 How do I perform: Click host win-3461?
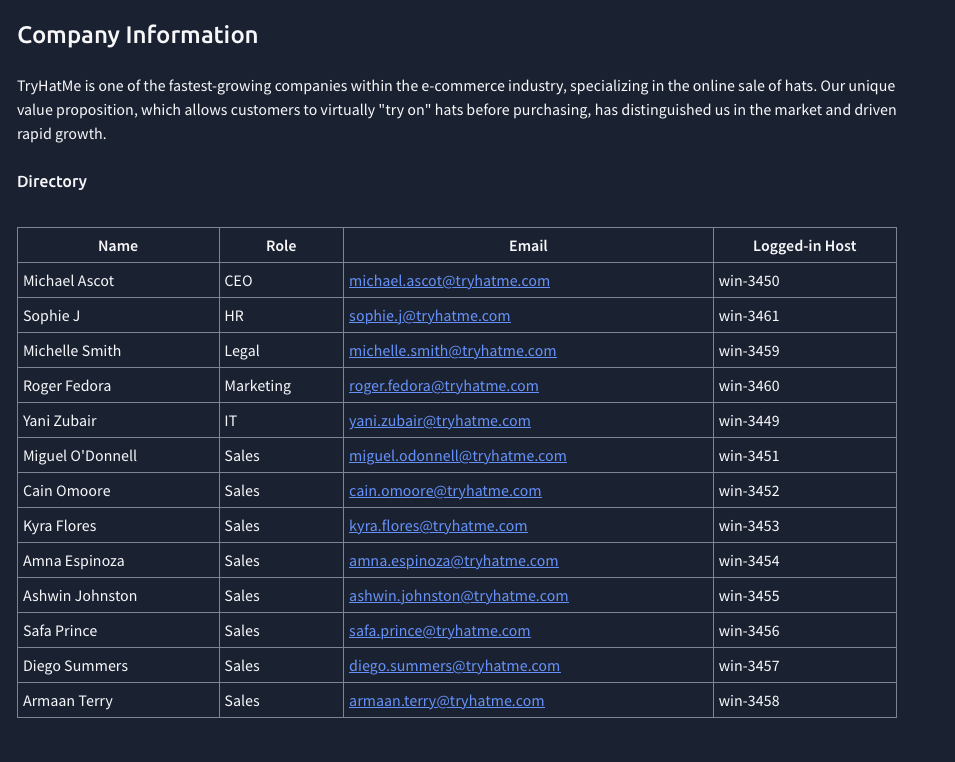click(749, 316)
